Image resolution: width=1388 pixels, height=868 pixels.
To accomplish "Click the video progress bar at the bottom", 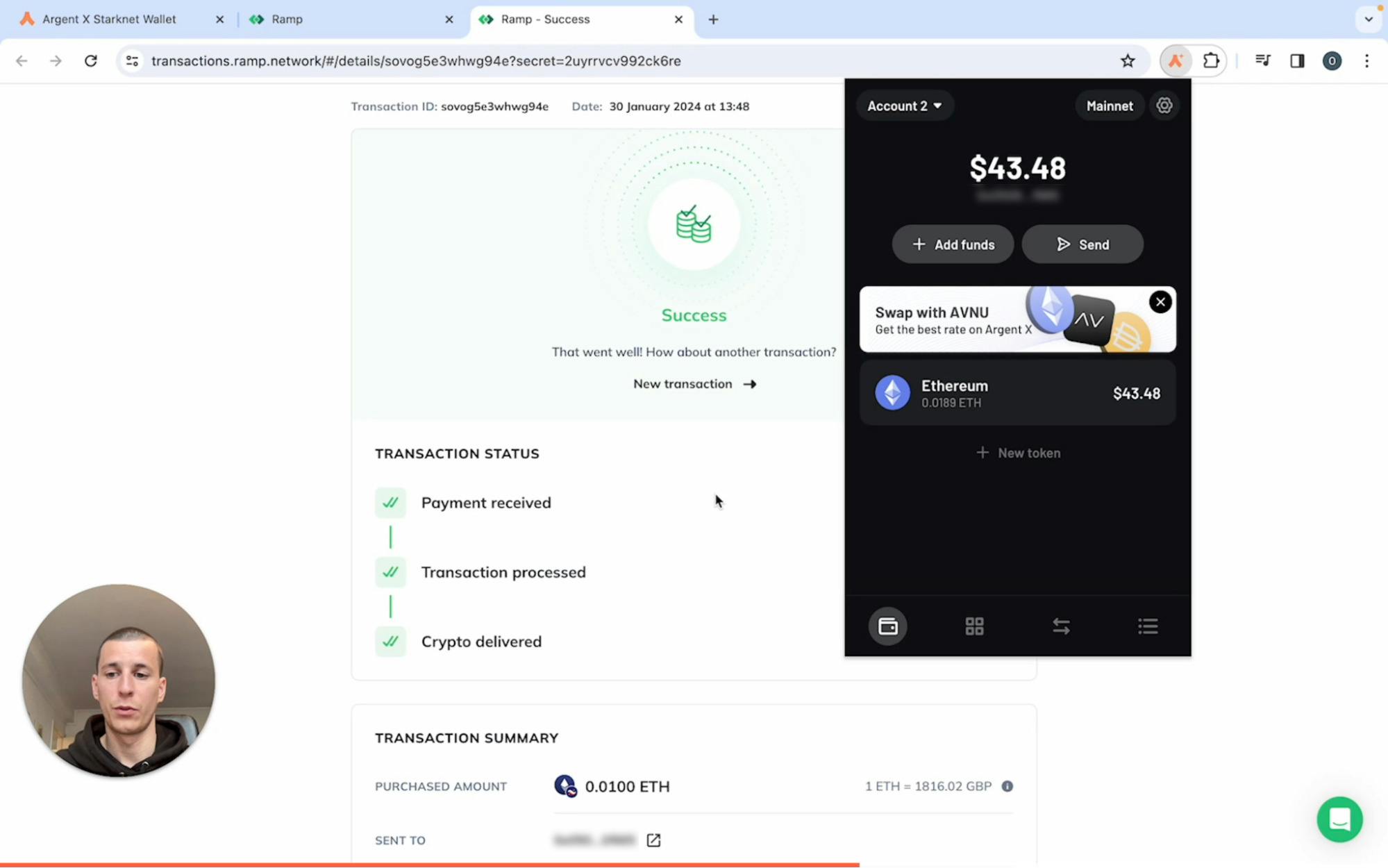I will [x=694, y=865].
